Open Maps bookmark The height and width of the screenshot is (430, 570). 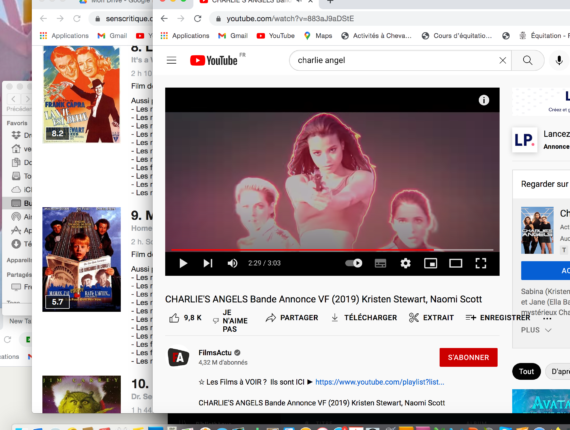tap(318, 36)
